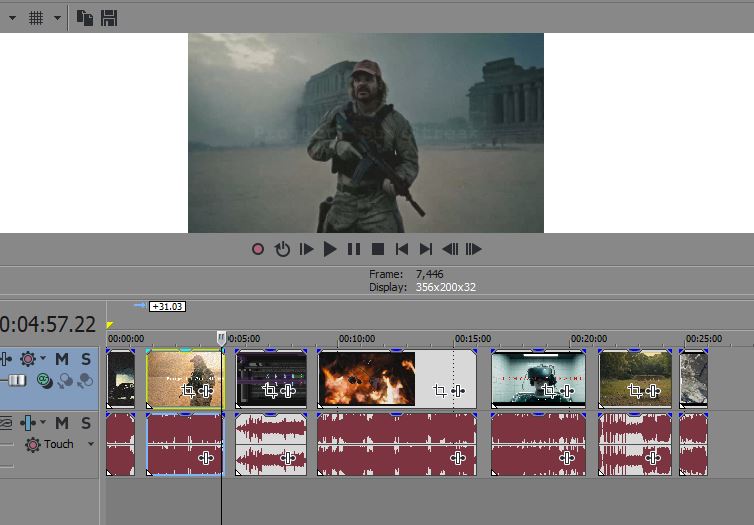
Task: Step to the next frame
Action: point(474,249)
